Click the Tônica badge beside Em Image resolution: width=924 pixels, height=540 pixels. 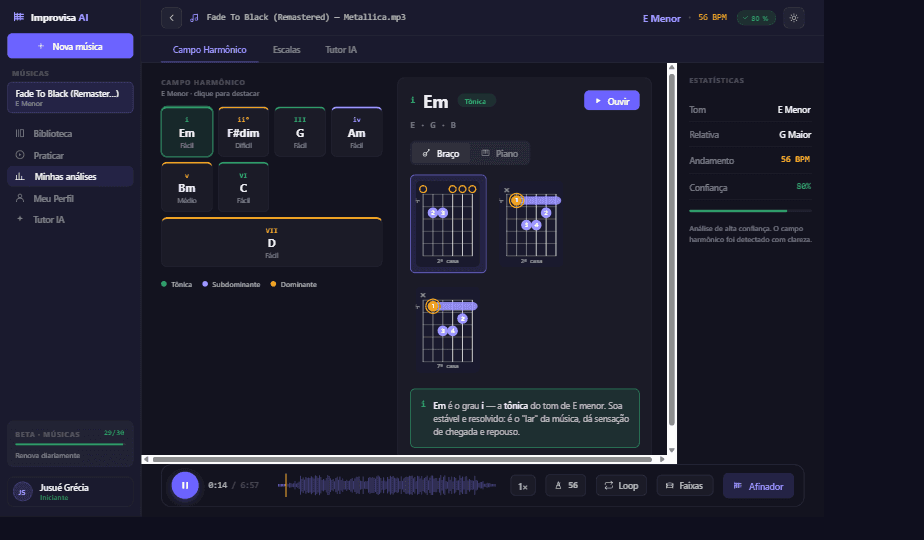point(476,101)
